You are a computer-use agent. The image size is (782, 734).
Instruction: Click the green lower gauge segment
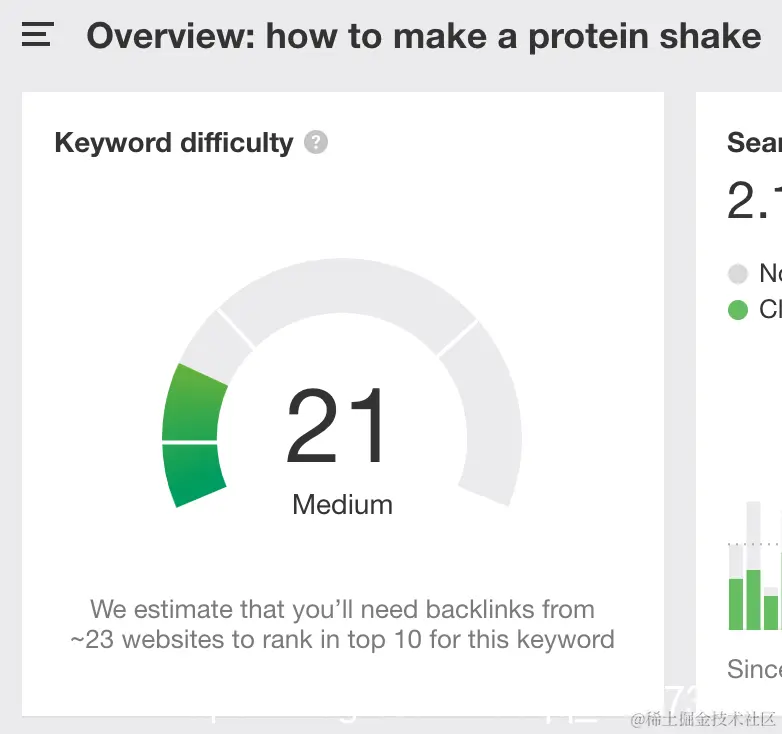click(x=193, y=474)
